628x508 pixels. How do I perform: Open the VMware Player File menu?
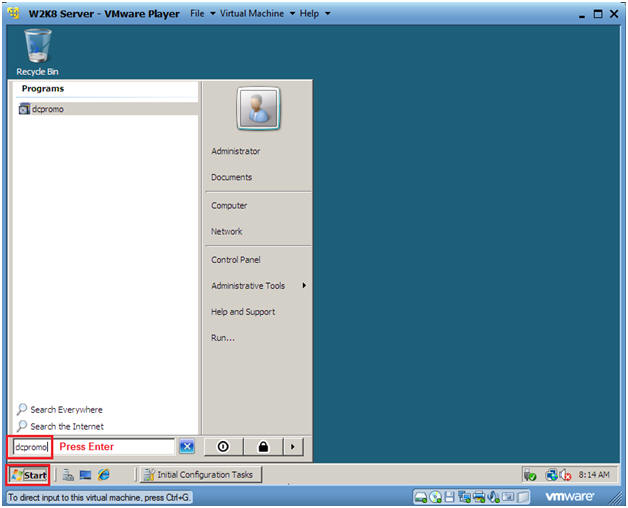click(203, 14)
